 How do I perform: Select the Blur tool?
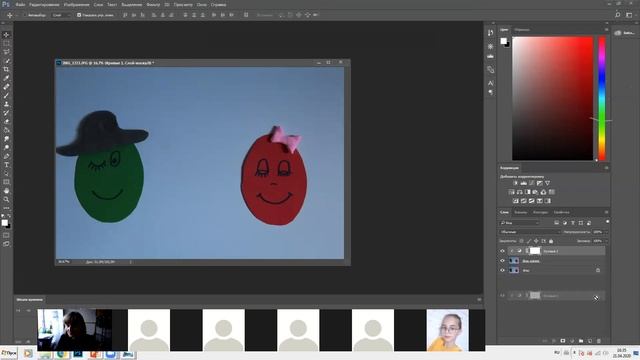(x=6, y=139)
